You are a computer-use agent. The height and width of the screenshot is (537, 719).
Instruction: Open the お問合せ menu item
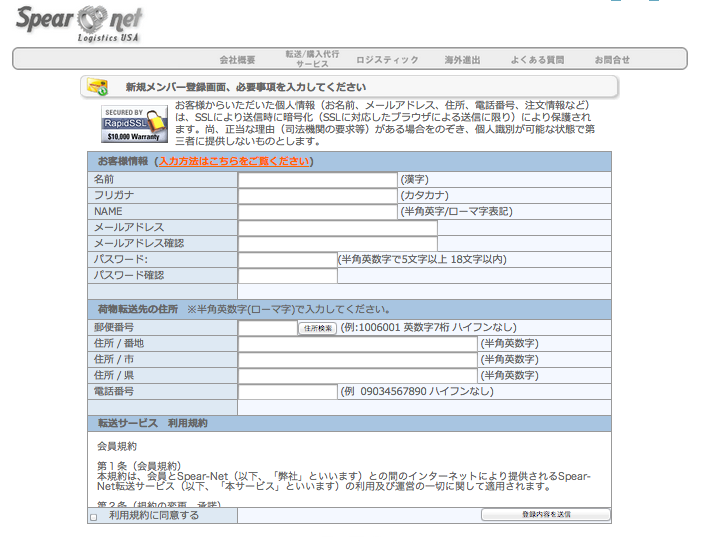pyautogui.click(x=612, y=60)
